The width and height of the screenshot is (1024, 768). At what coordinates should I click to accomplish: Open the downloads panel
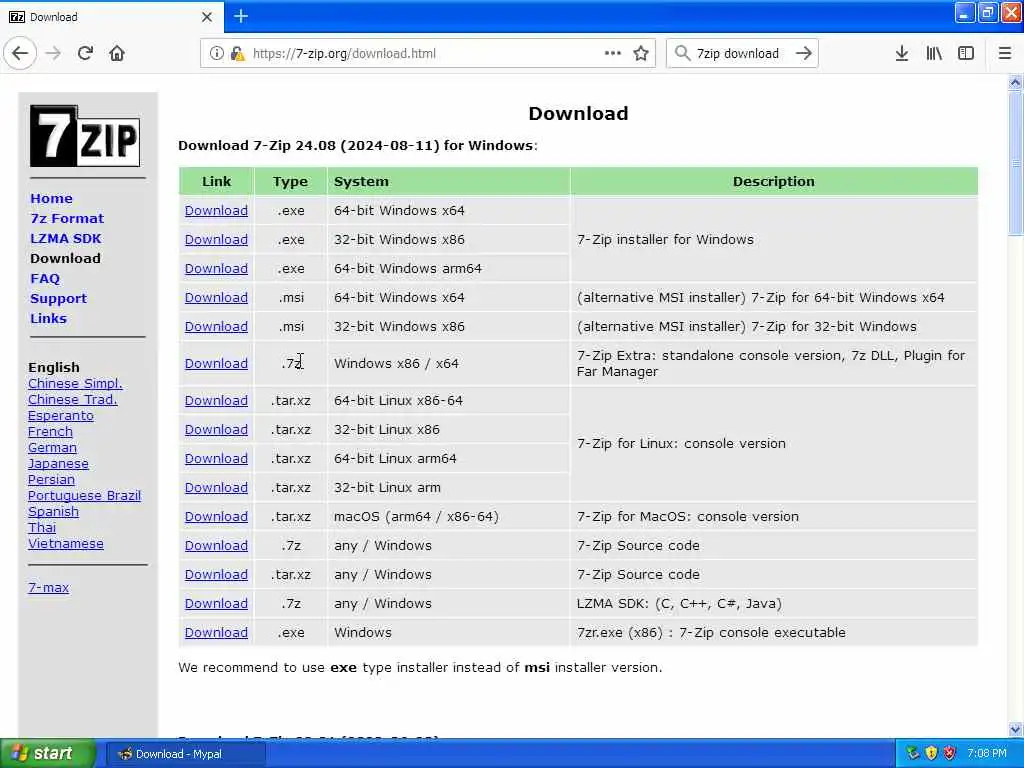pos(902,53)
